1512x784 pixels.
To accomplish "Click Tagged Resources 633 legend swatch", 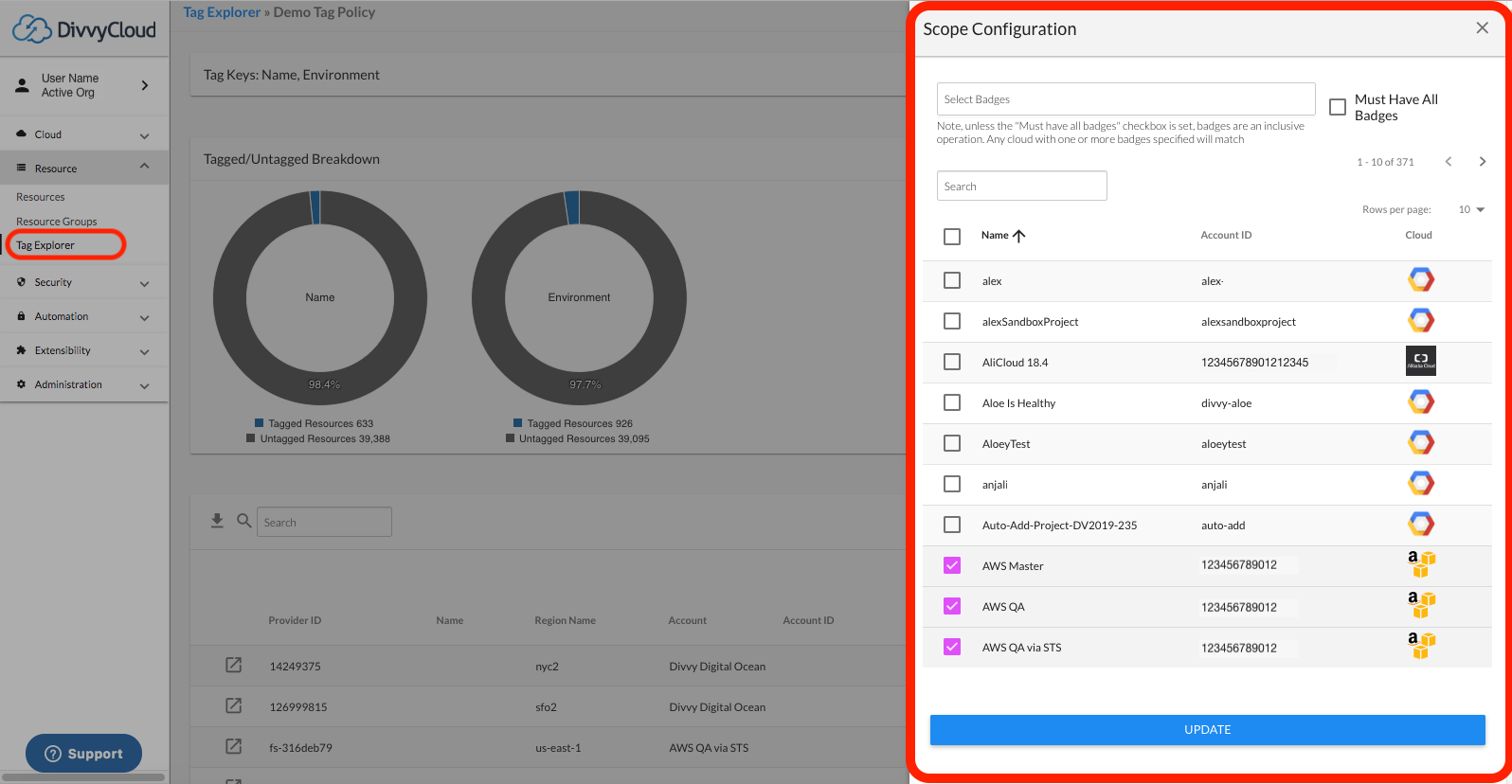I will [260, 423].
